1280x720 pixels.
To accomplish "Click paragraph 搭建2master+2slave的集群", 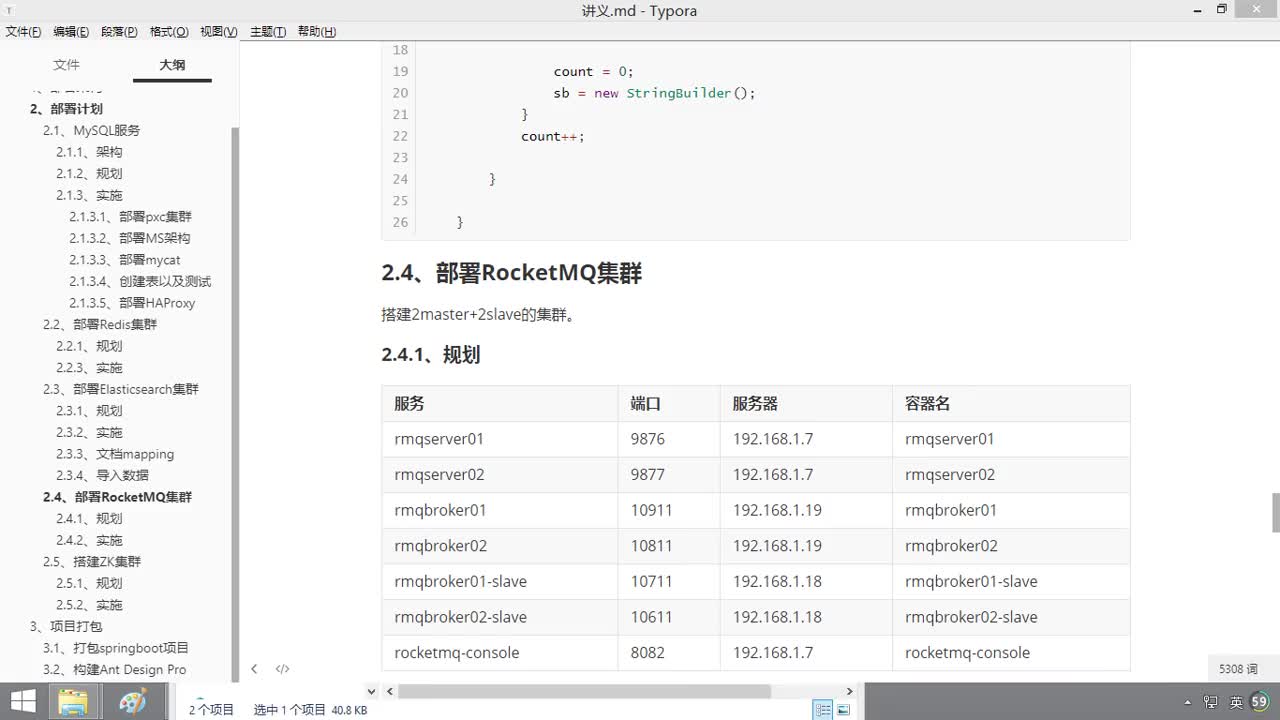I will coord(481,315).
